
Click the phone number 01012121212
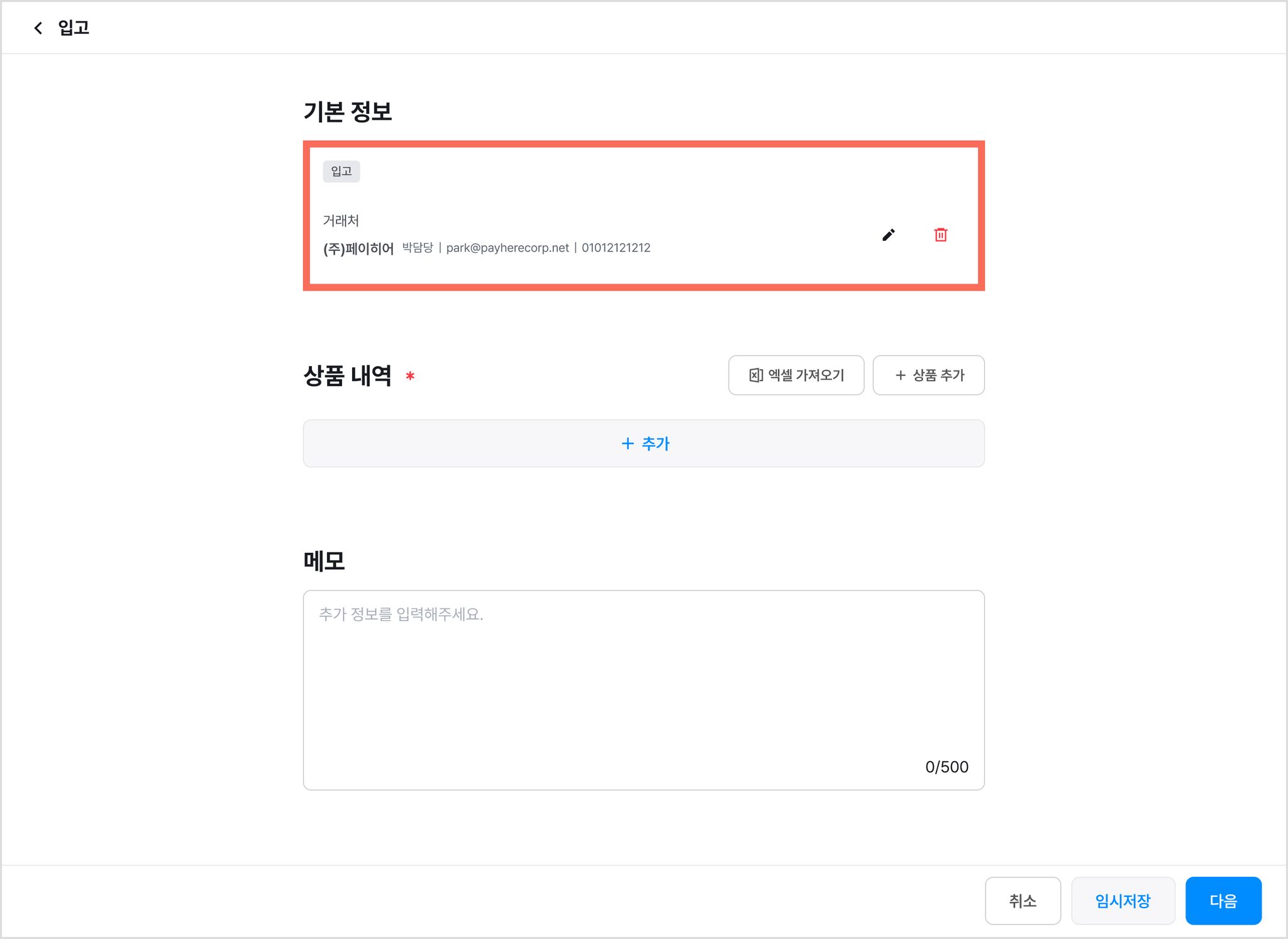tap(616, 248)
